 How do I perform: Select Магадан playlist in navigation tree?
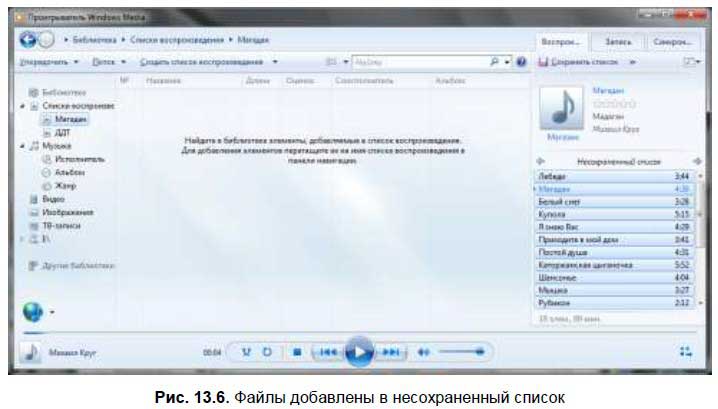[71, 119]
